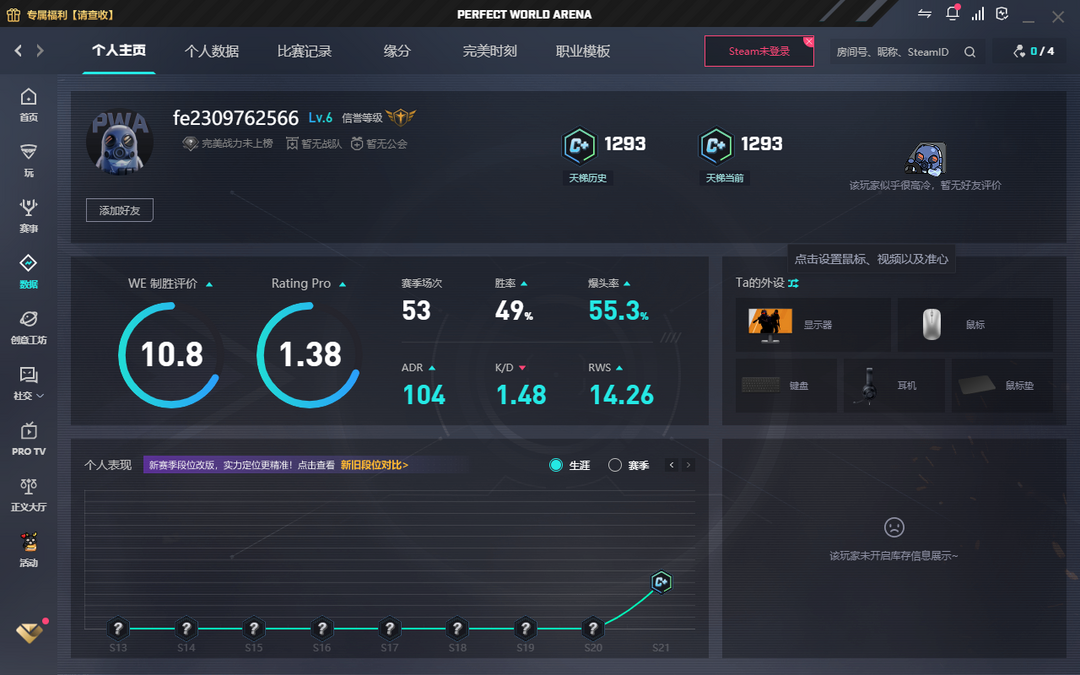The height and width of the screenshot is (675, 1080).
Task: Expand the 社交 social sidebar menu
Action: click(x=28, y=381)
